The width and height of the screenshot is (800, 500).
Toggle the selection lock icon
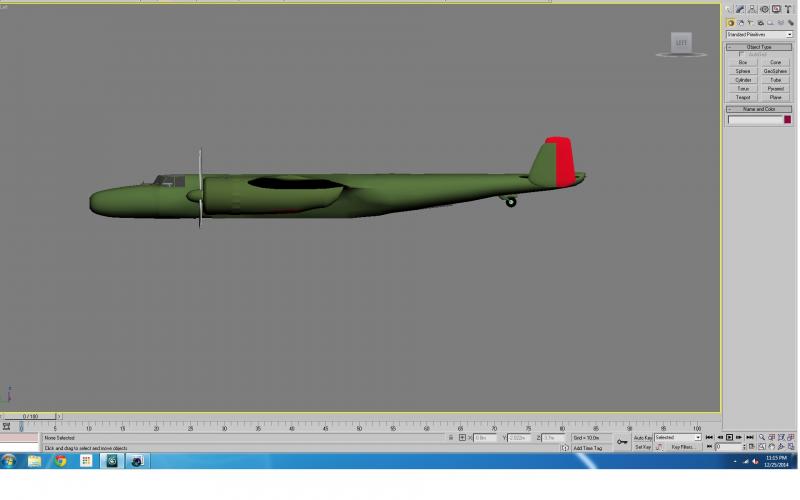pos(451,438)
